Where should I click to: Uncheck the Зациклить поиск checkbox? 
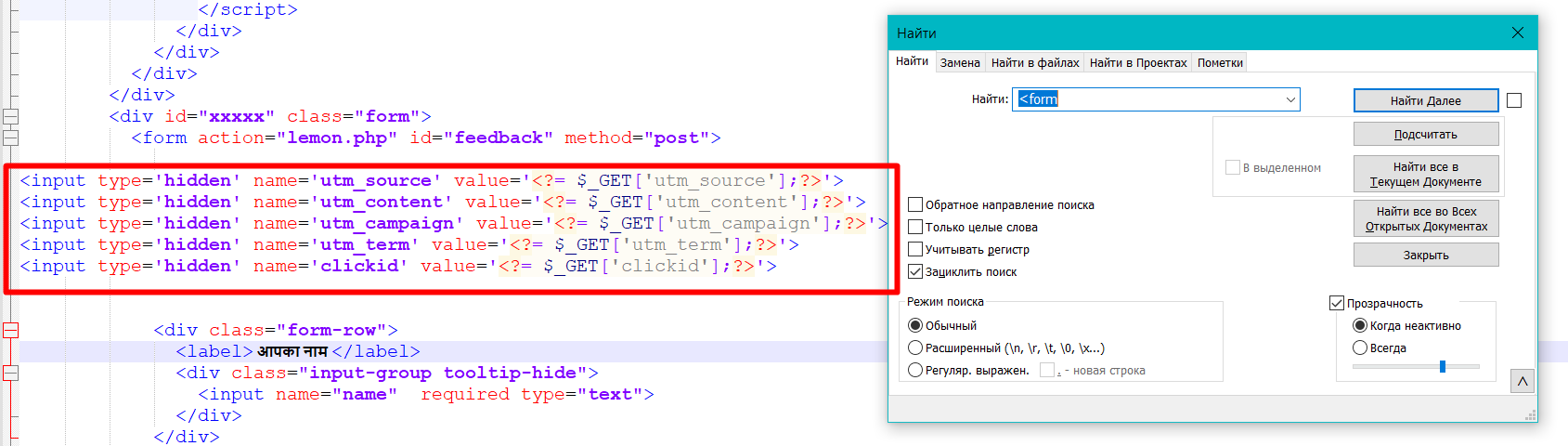tap(915, 271)
